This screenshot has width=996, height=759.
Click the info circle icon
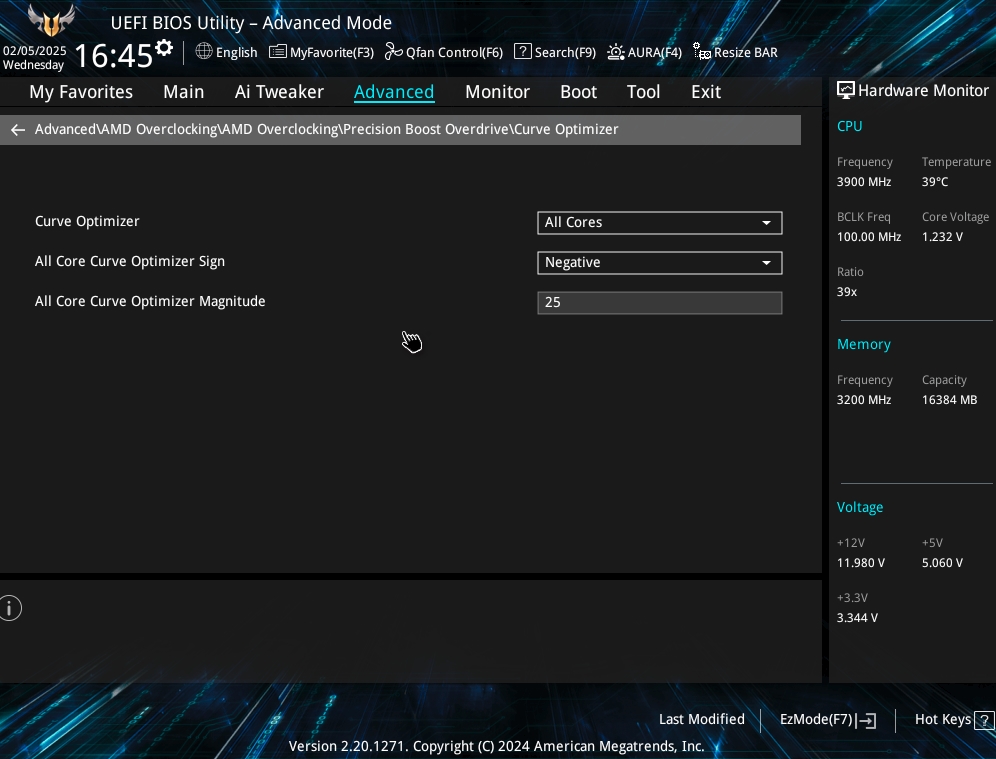click(10, 608)
